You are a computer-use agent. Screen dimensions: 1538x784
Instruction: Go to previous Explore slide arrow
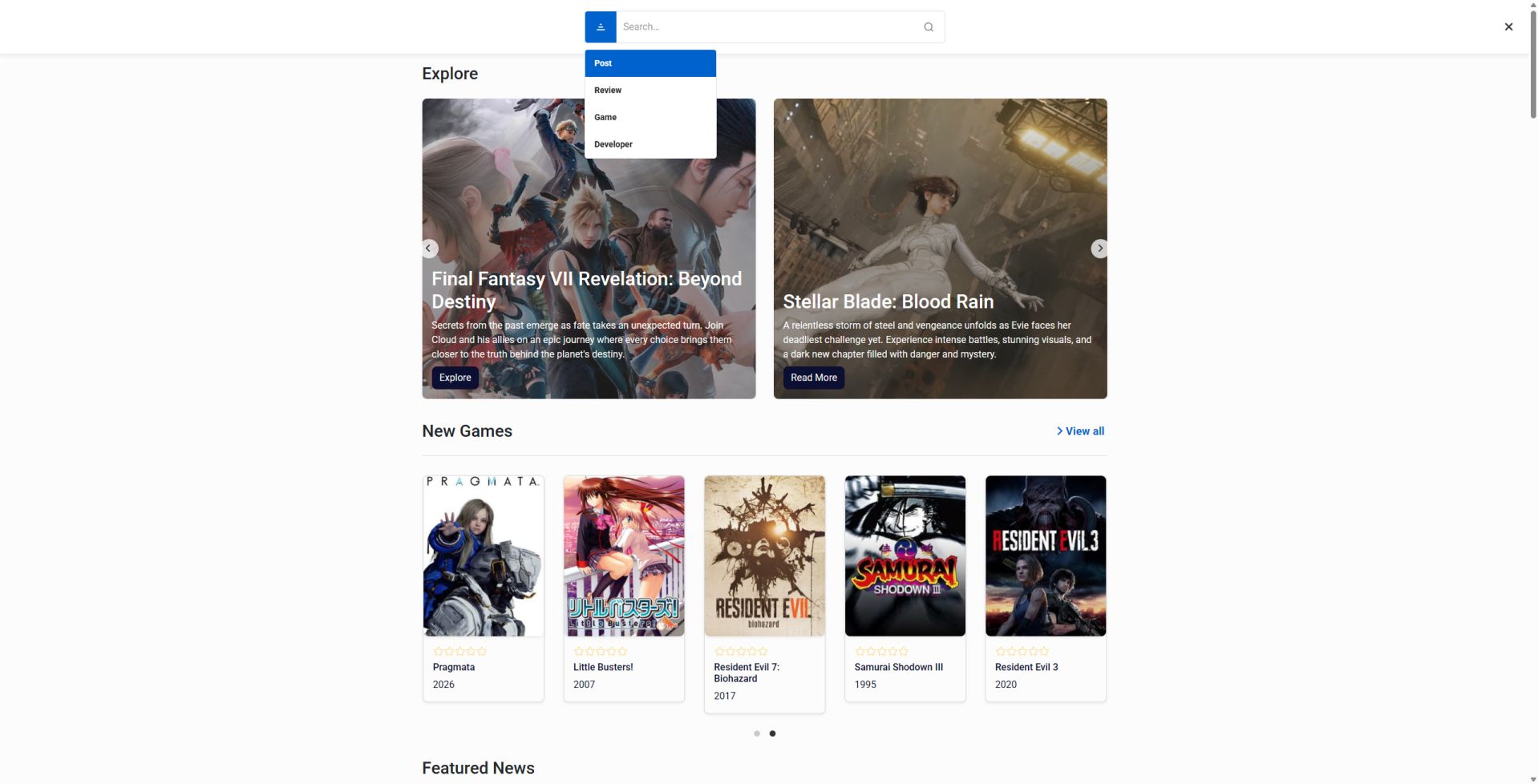tap(429, 249)
